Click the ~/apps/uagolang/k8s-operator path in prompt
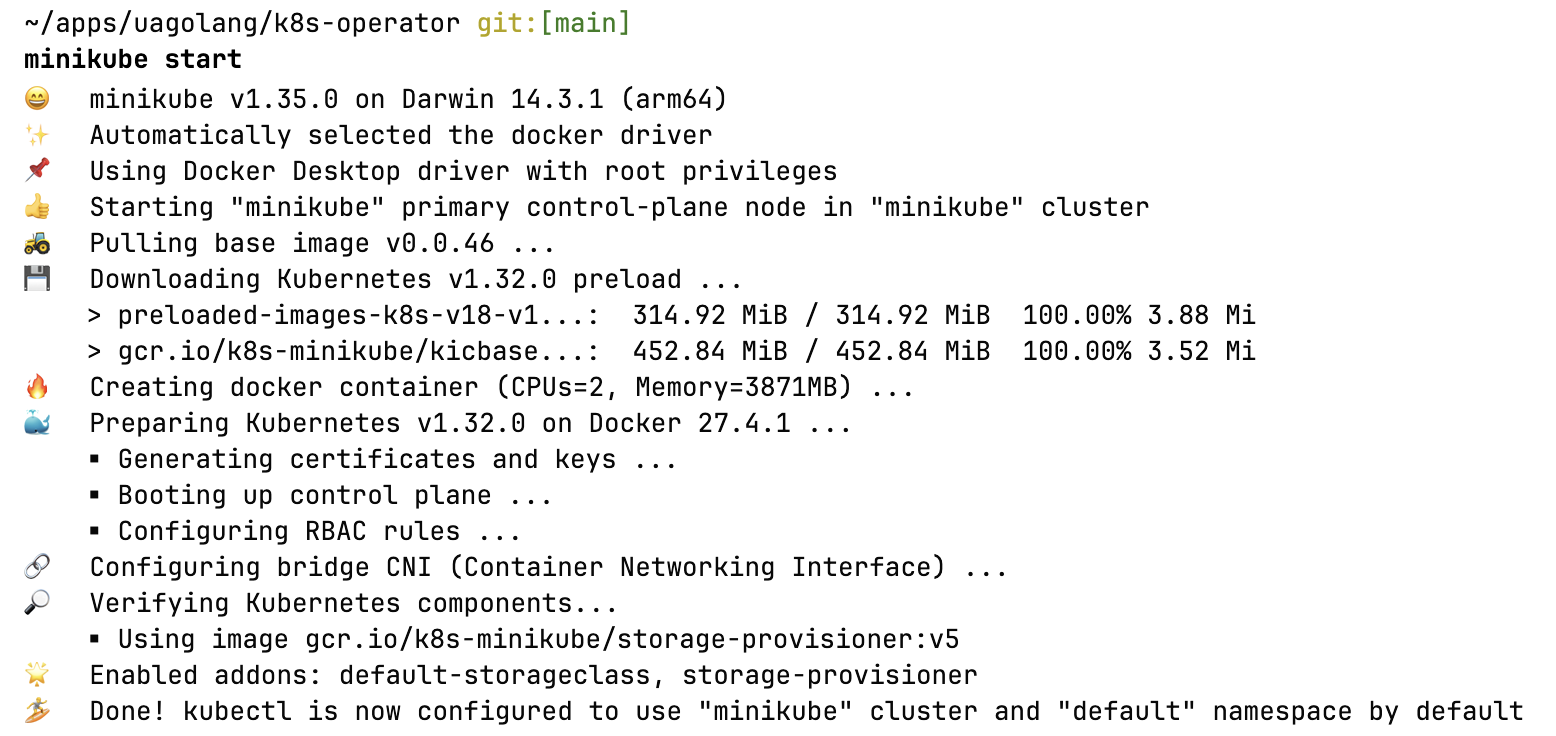Image resolution: width=1556 pixels, height=736 pixels. coord(242,24)
